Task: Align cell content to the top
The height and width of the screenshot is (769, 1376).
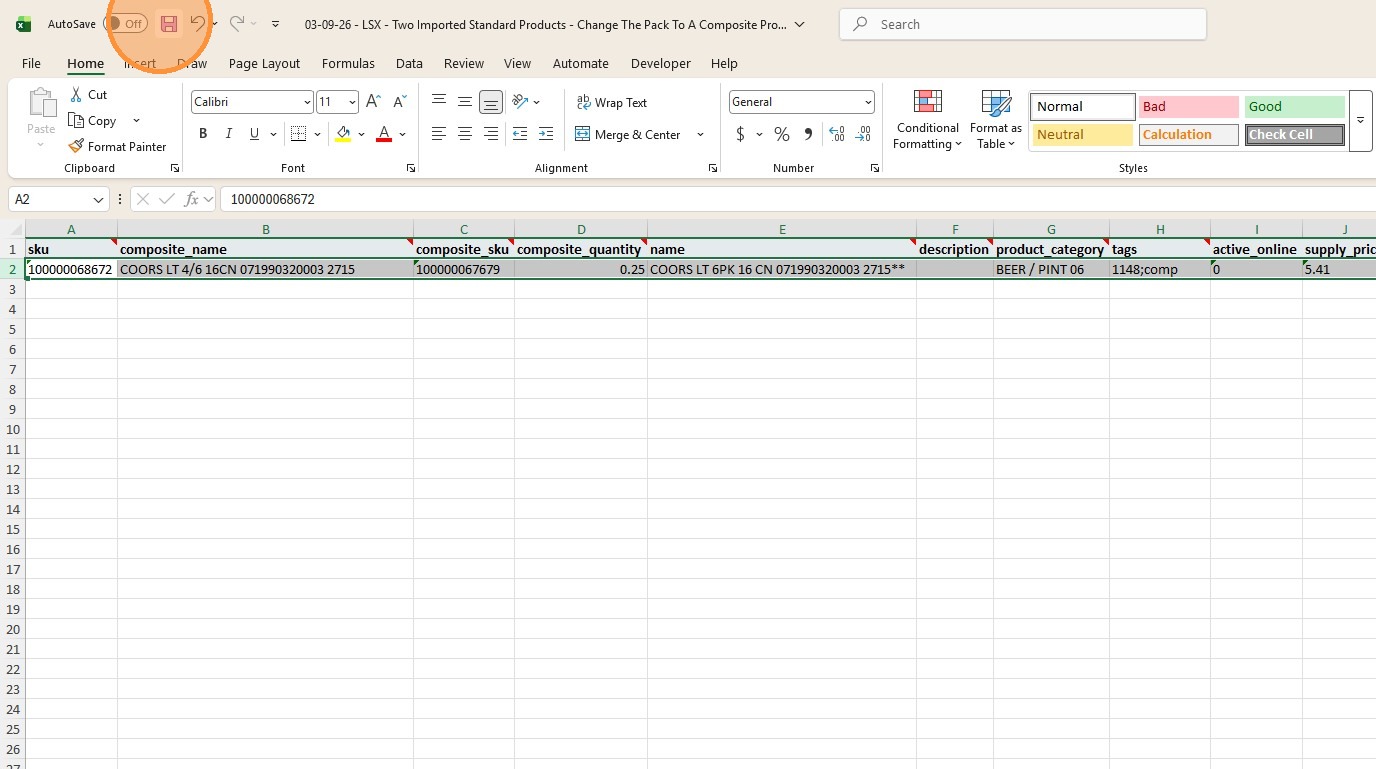Action: pos(439,102)
